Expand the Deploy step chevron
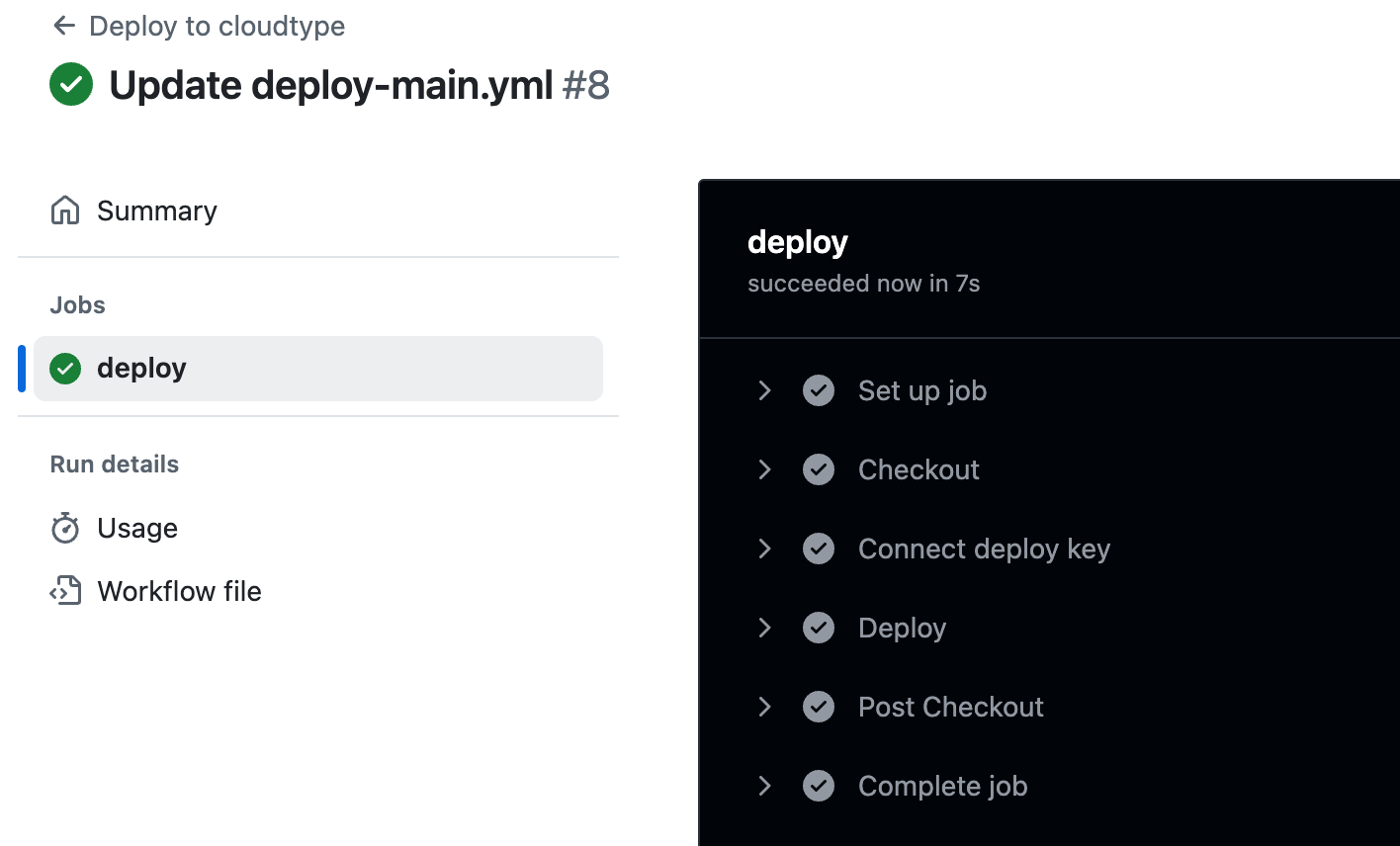Screen dimensions: 1400x846 [x=764, y=628]
